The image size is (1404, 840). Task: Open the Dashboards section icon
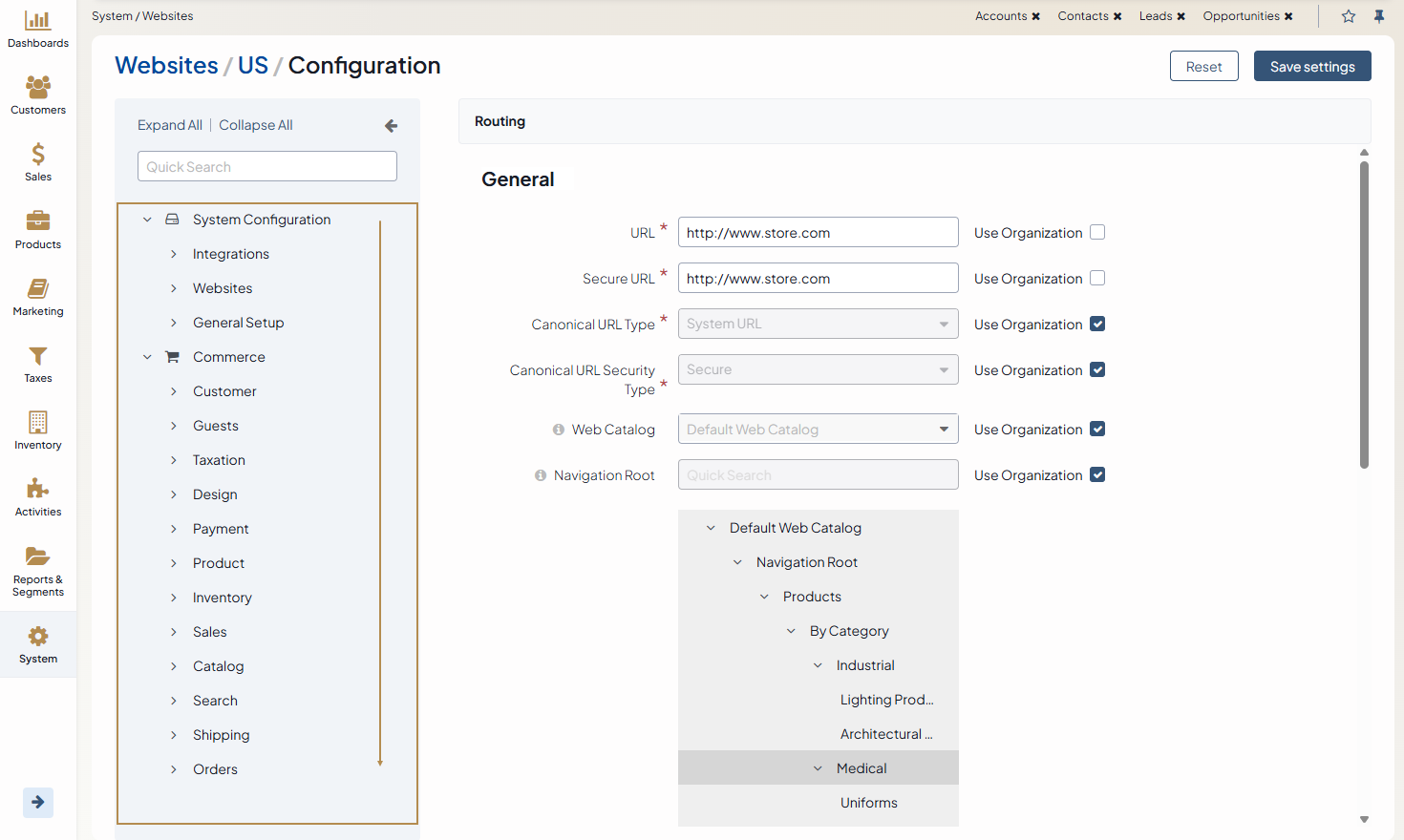point(38,21)
